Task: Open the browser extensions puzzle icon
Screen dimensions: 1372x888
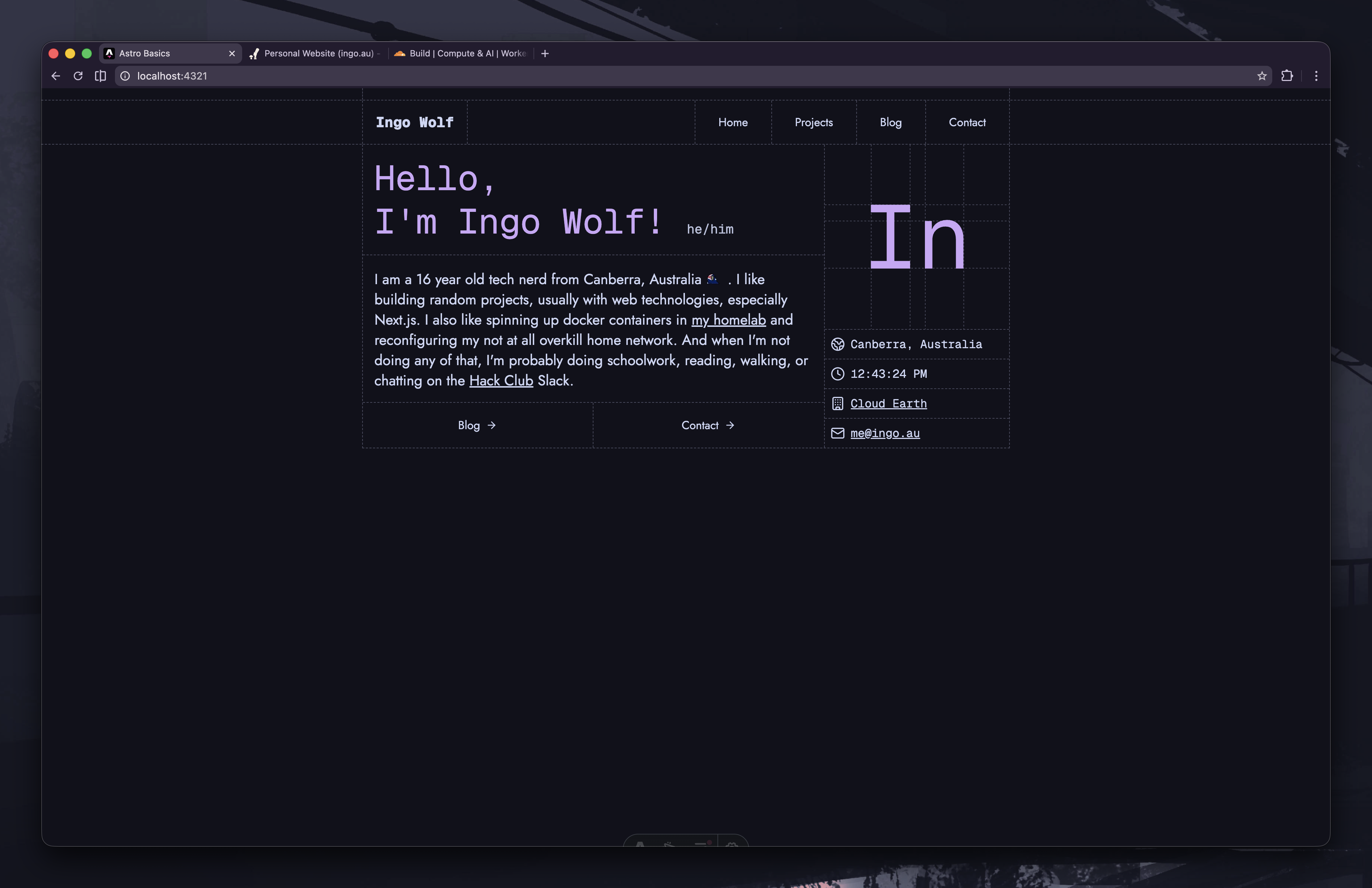Action: click(x=1287, y=76)
